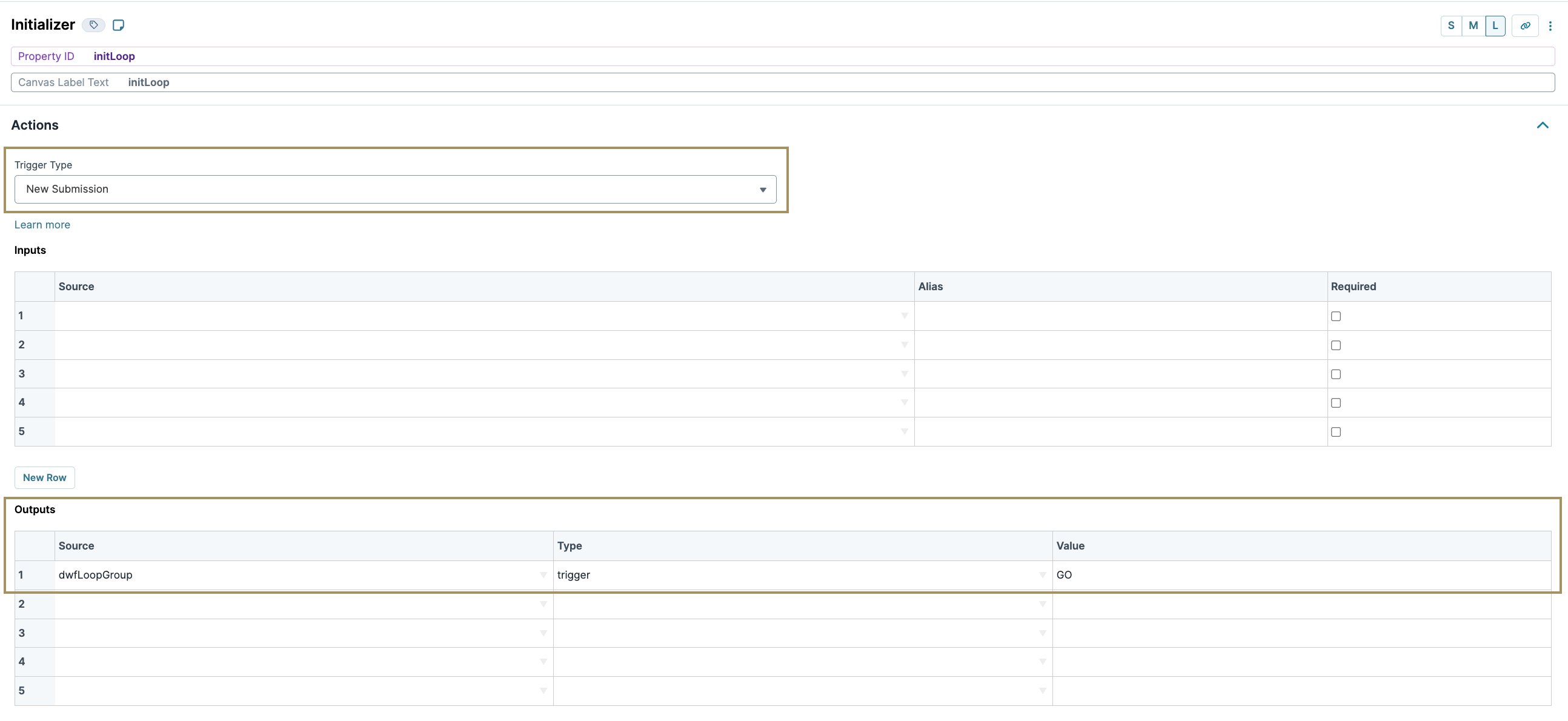Screen dimensions: 1568x721
Task: Select the L size option
Action: [1495, 25]
